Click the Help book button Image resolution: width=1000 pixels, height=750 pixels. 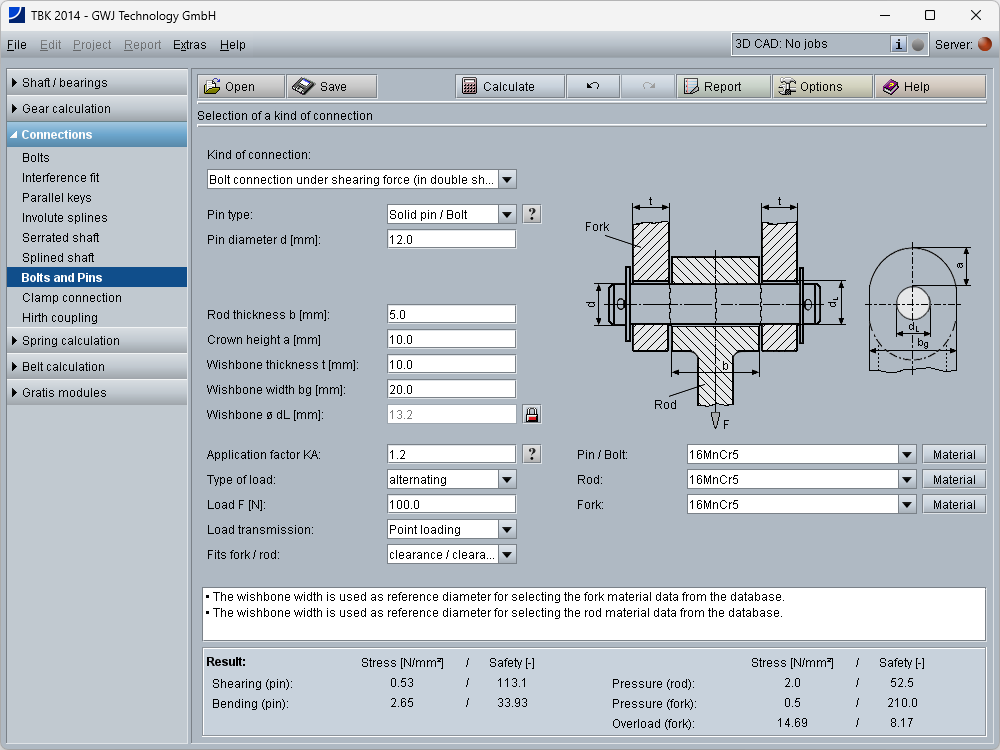tap(929, 87)
